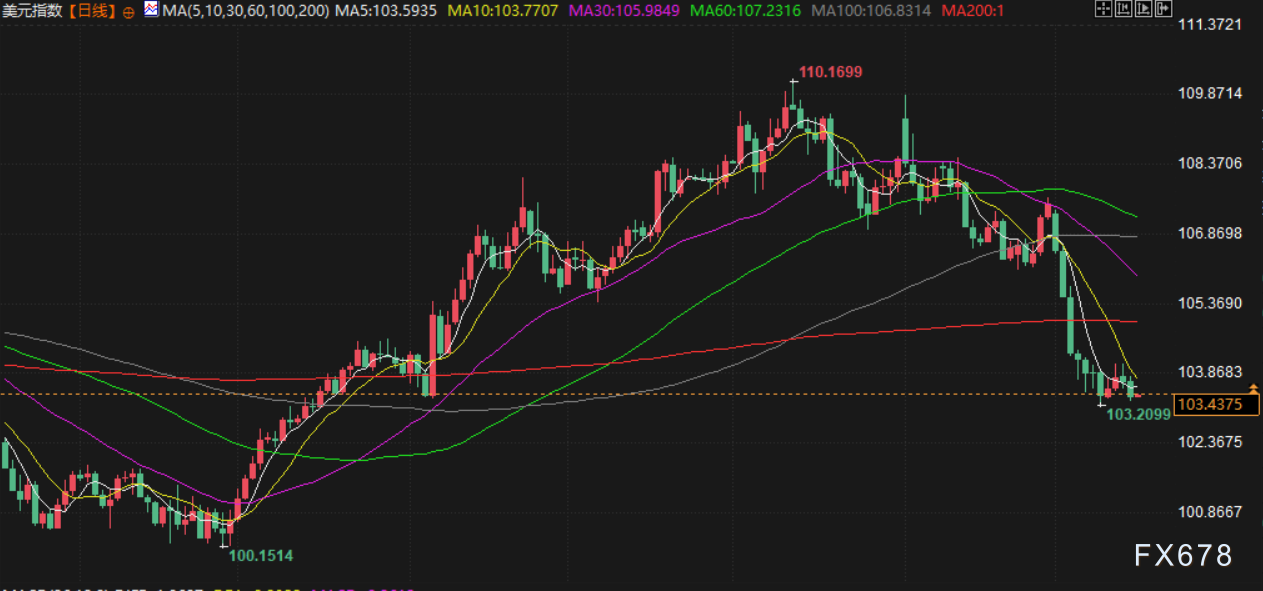Click the 106.8698 price axis label

pos(1210,233)
